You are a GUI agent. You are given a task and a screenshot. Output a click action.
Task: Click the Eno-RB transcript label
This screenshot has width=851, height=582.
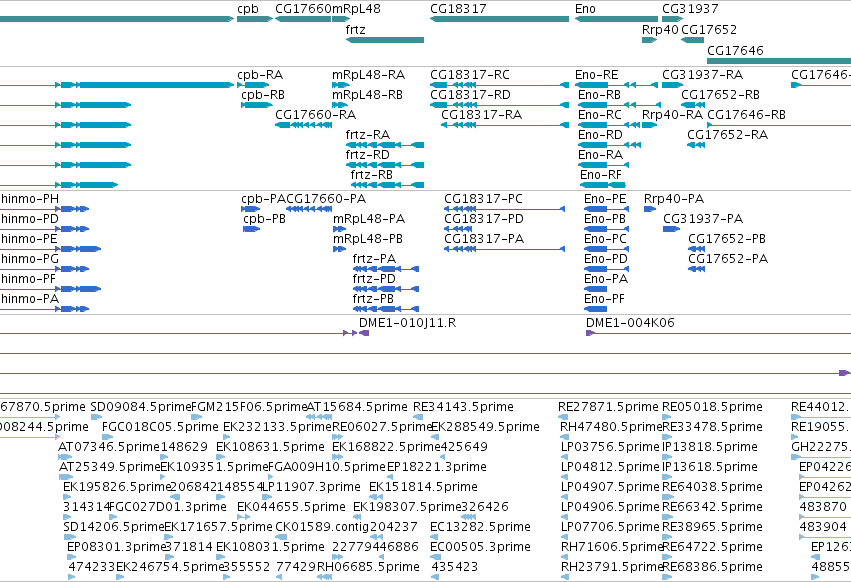point(600,95)
